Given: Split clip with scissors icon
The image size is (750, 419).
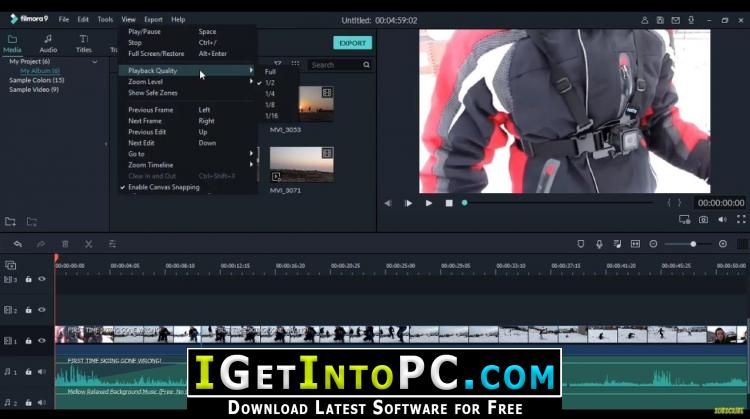Looking at the screenshot, I should click(x=88, y=244).
